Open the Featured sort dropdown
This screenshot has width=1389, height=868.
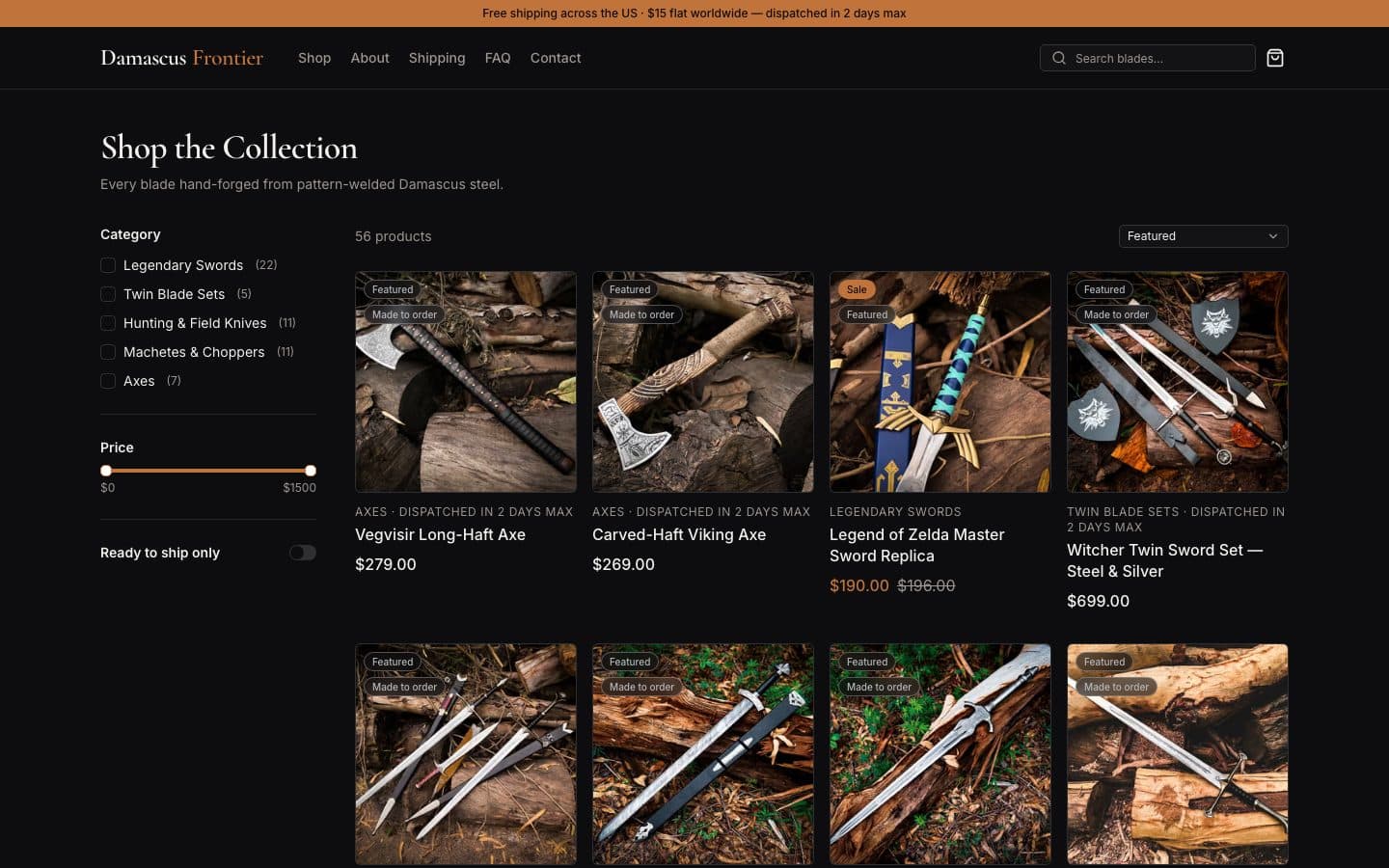tap(1203, 236)
